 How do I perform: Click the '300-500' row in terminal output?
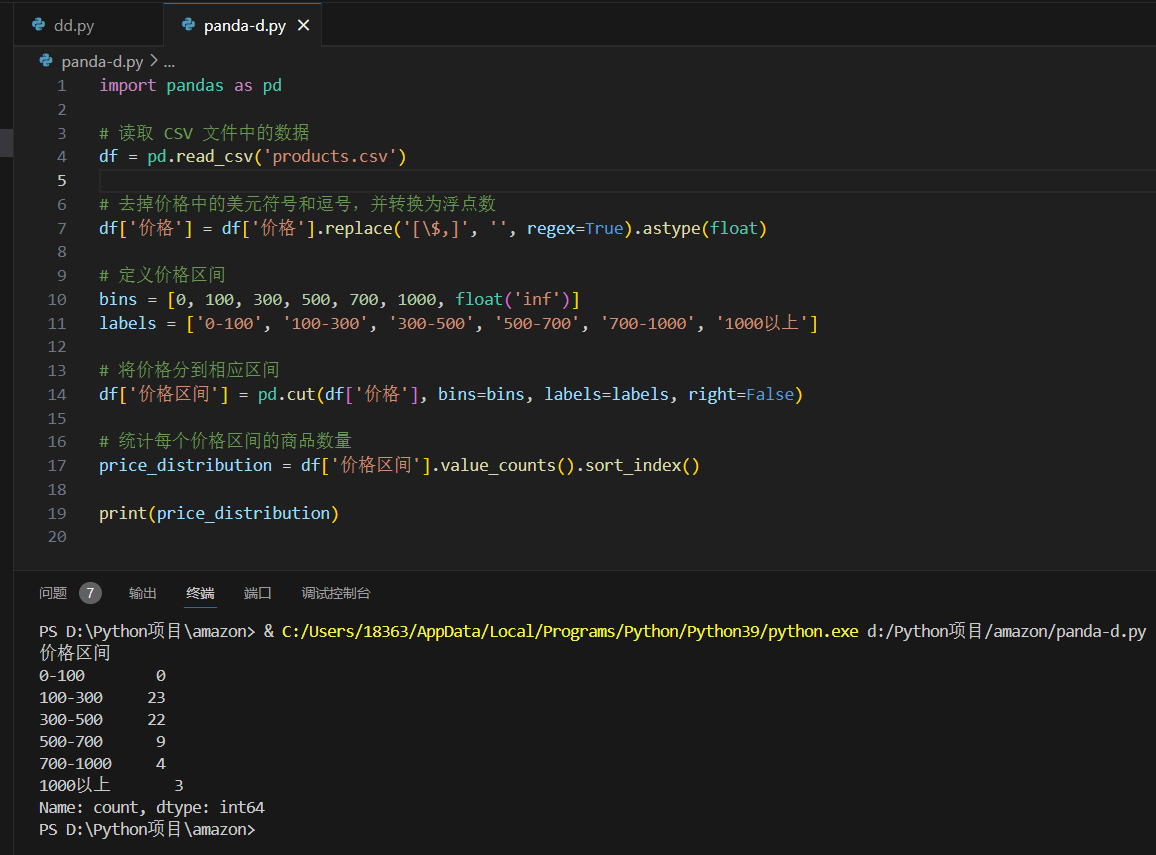click(x=102, y=719)
